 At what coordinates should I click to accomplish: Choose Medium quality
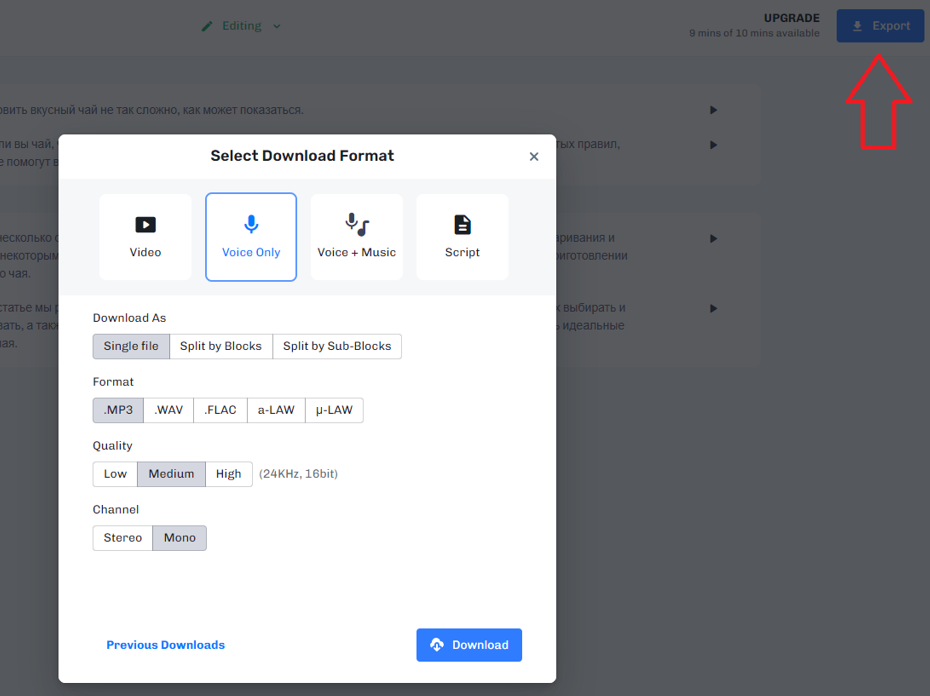pos(171,474)
